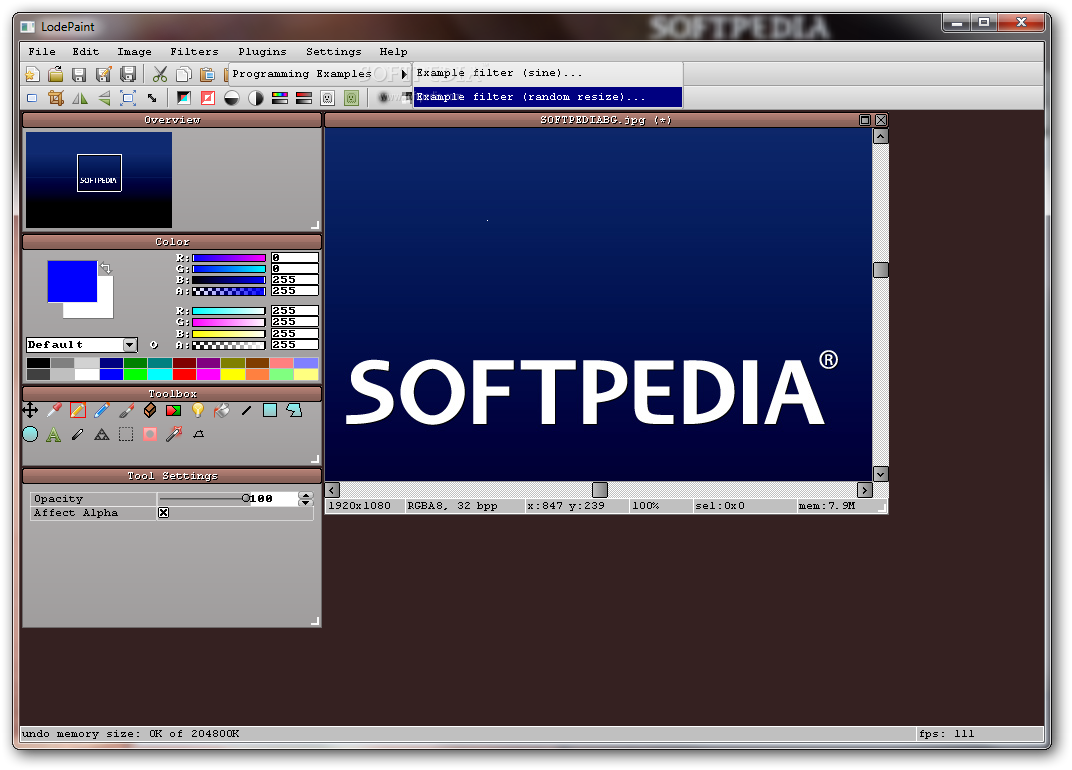Toggle the Affect Alpha checkbox
Viewport: 1072px width, 770px height.
pos(163,513)
